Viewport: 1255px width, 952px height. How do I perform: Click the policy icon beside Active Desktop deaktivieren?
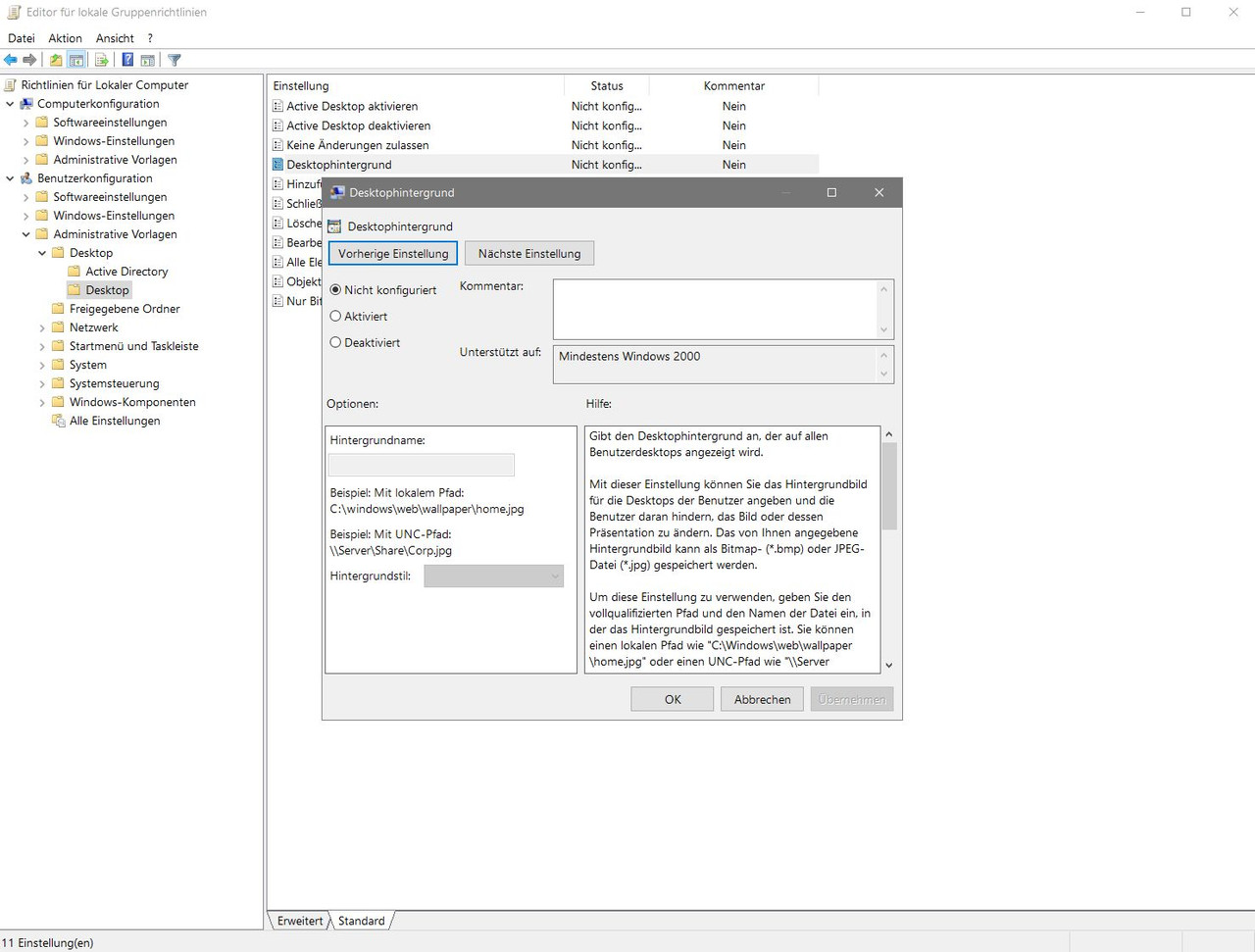[x=278, y=125]
